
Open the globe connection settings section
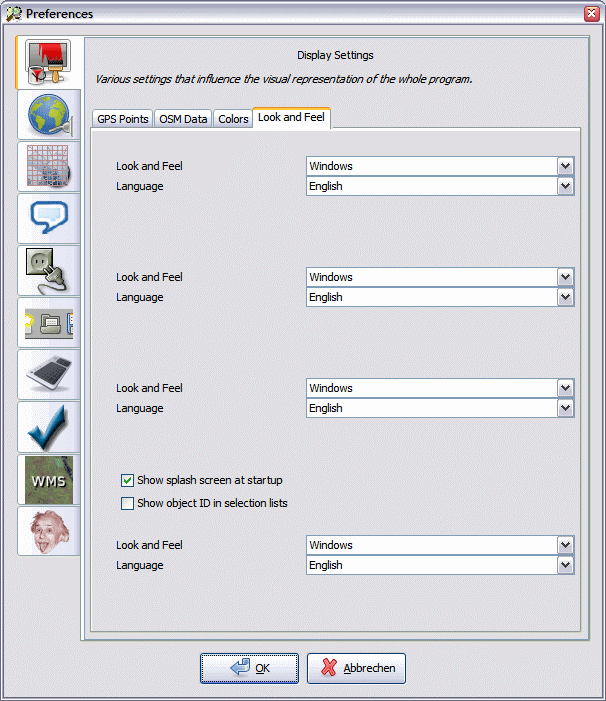pos(48,115)
